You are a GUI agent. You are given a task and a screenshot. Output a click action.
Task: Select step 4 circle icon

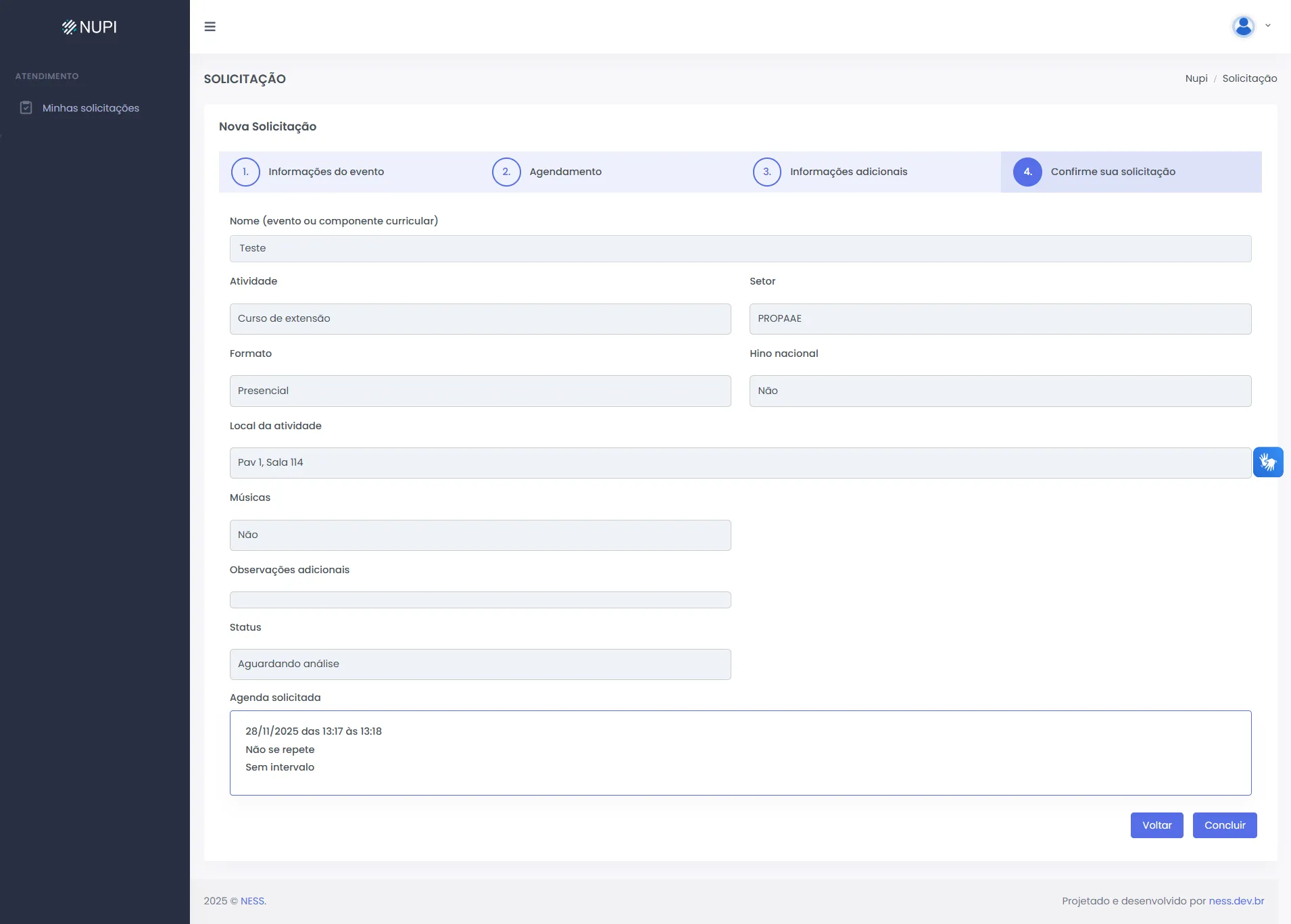point(1027,172)
